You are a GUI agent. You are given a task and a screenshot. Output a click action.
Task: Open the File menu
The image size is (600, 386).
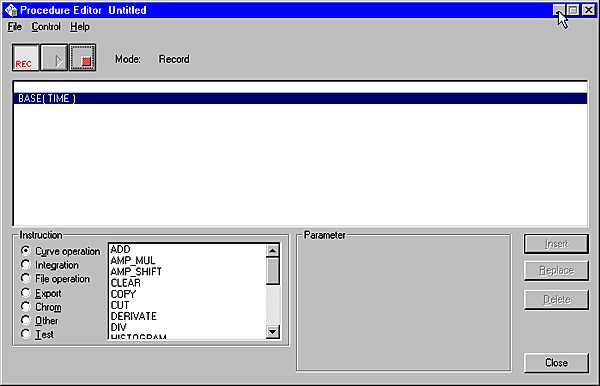(x=15, y=27)
